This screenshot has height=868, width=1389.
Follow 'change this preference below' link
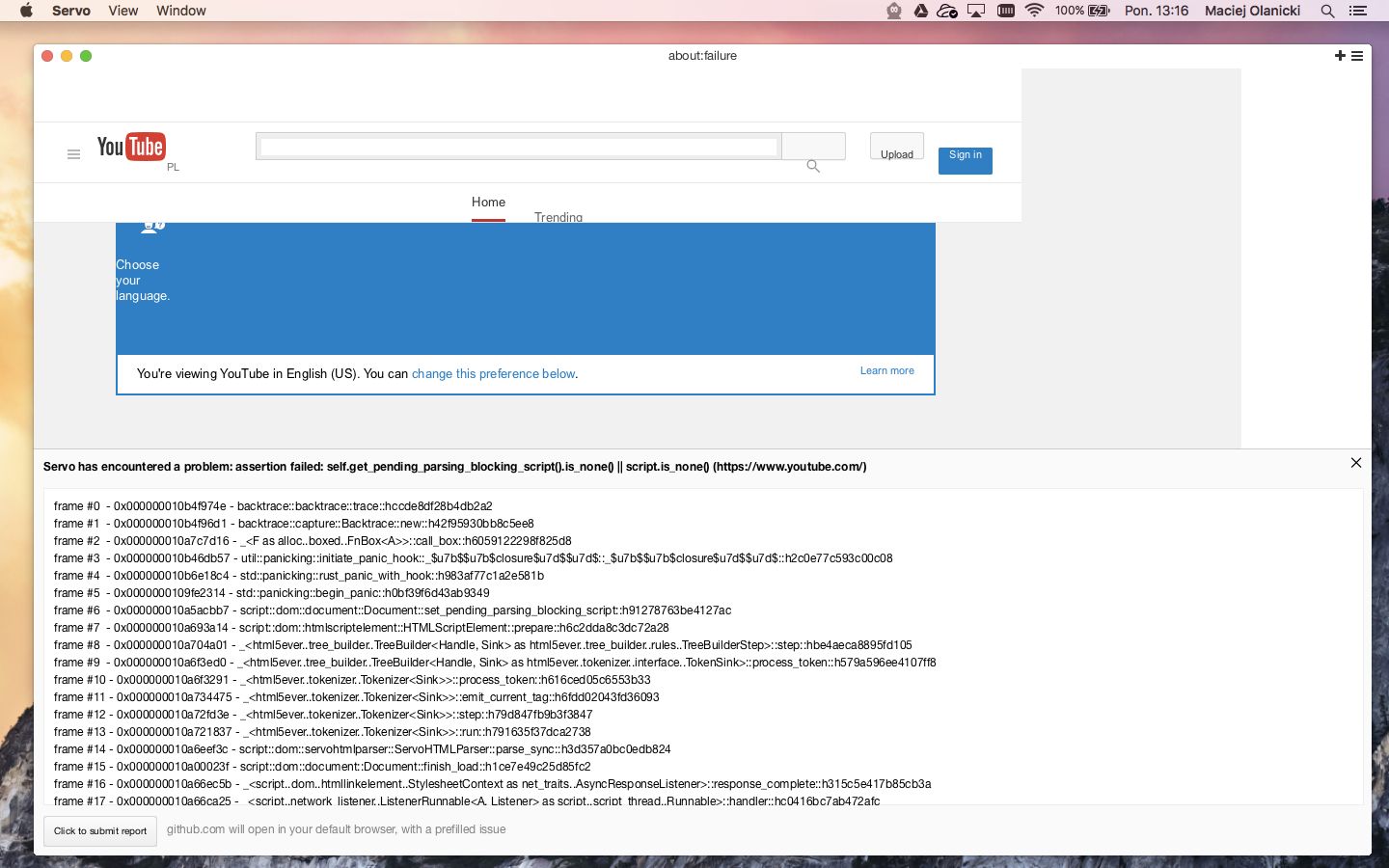(493, 374)
